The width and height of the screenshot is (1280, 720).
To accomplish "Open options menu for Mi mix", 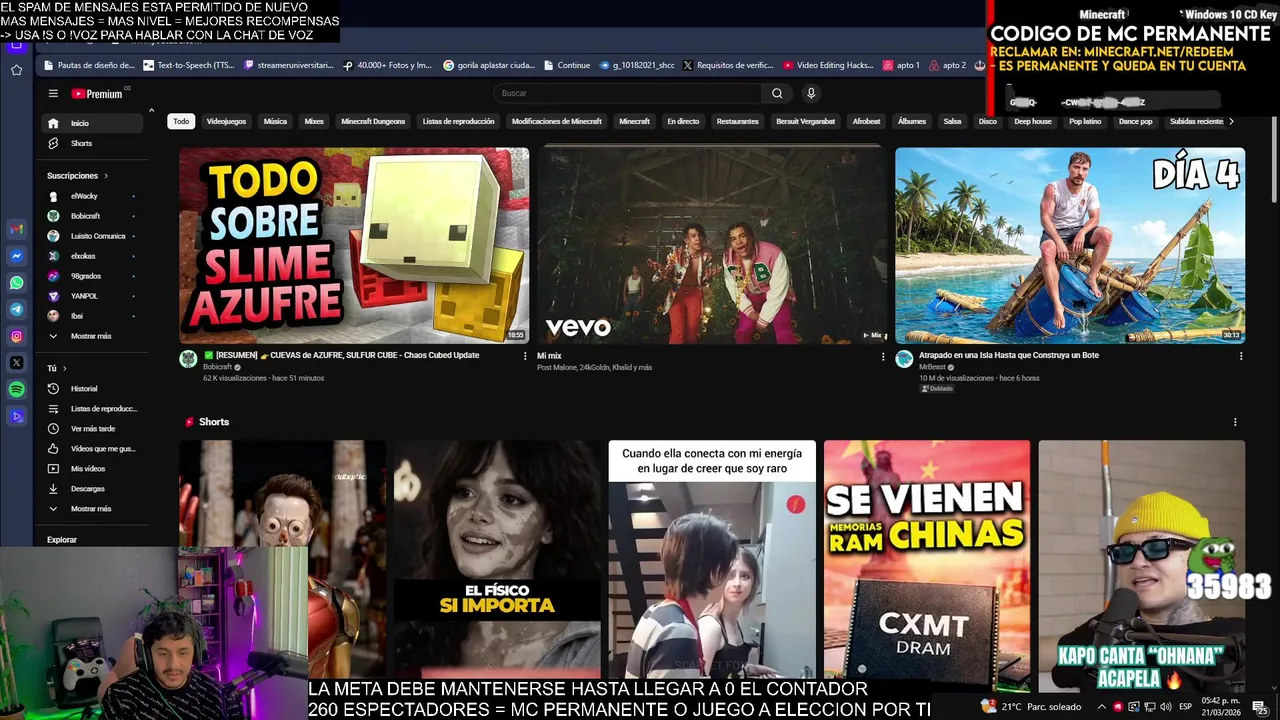I will point(883,356).
